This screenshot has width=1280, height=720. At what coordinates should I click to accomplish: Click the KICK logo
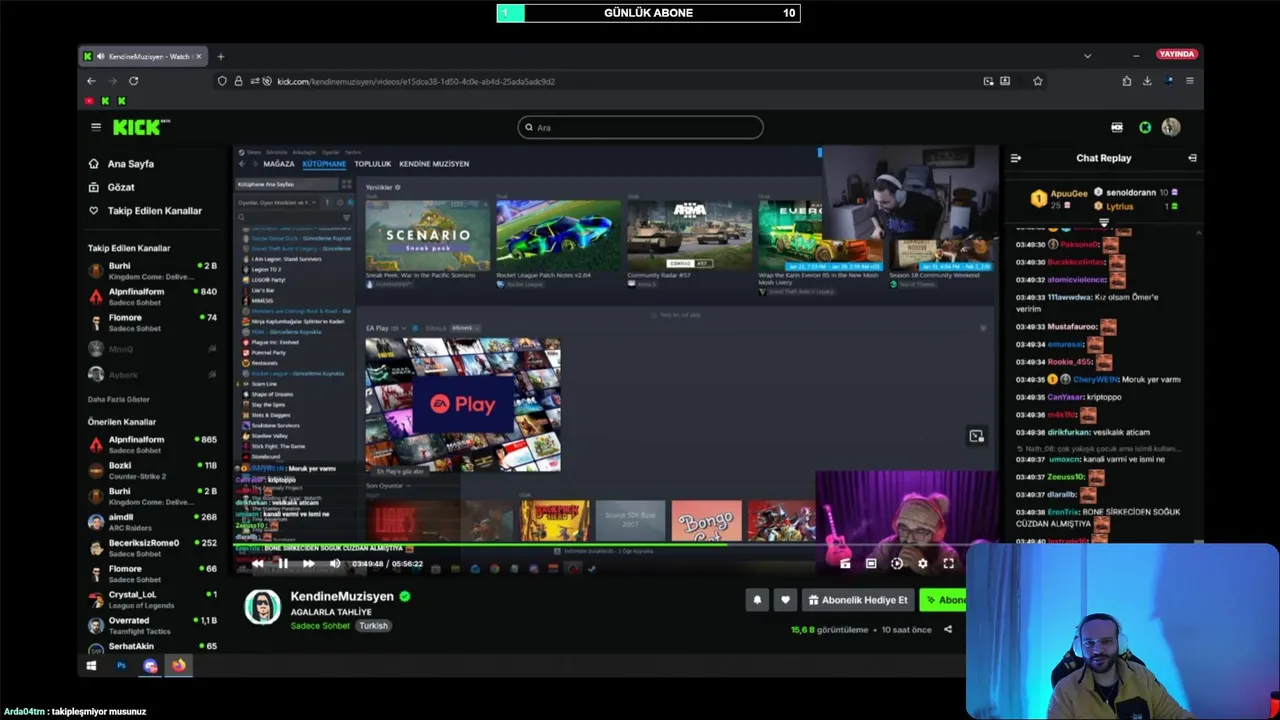click(141, 127)
